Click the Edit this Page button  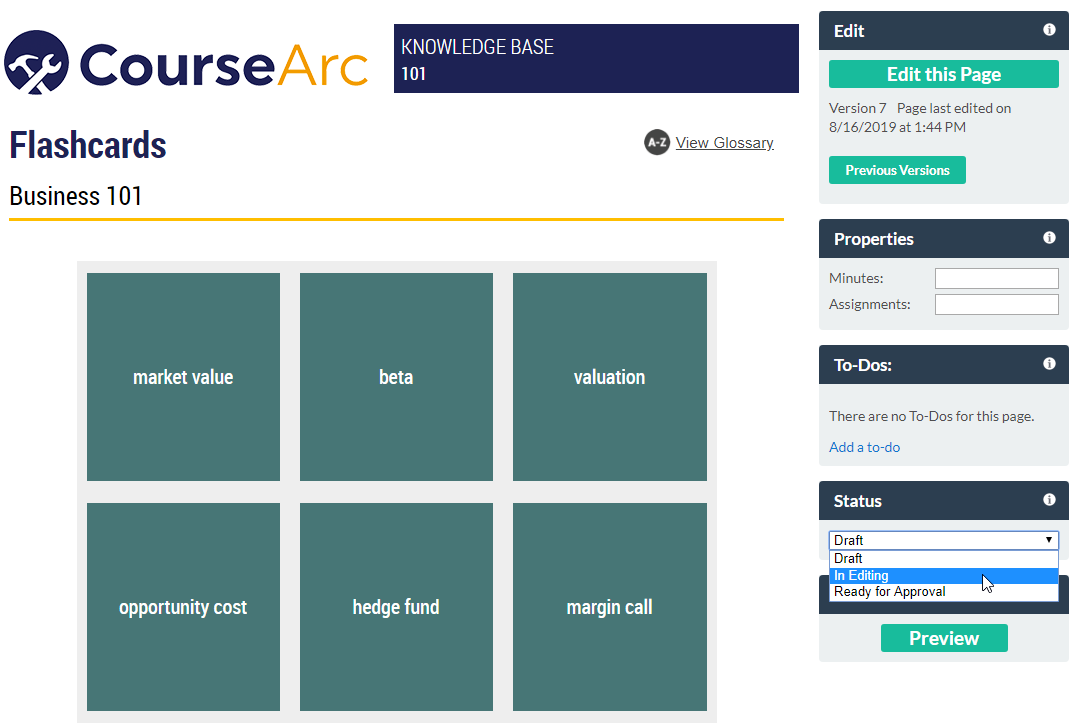(x=943, y=74)
